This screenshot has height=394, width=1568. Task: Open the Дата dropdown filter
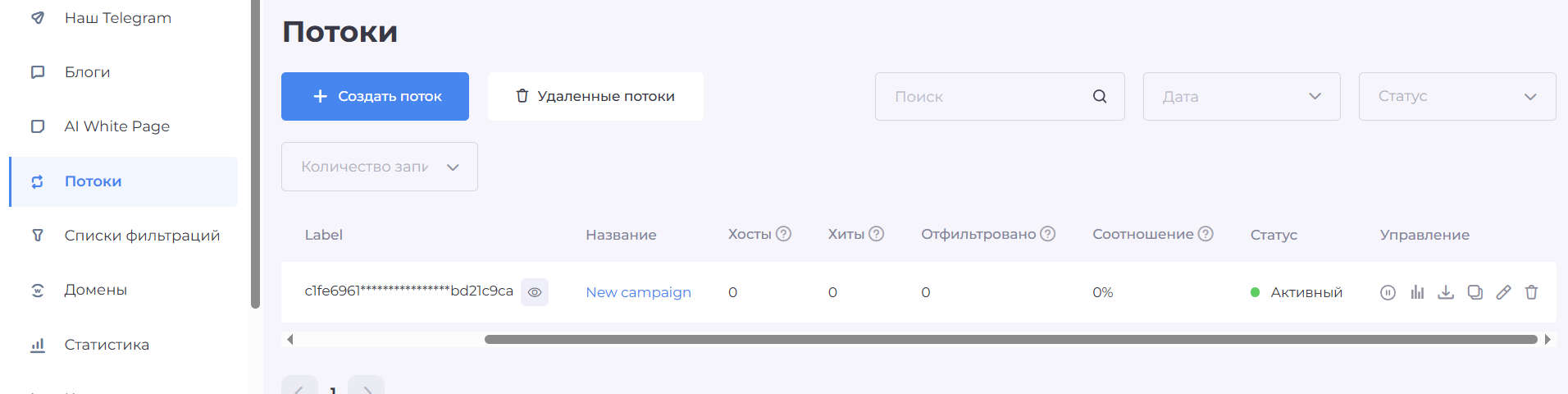coord(1242,97)
